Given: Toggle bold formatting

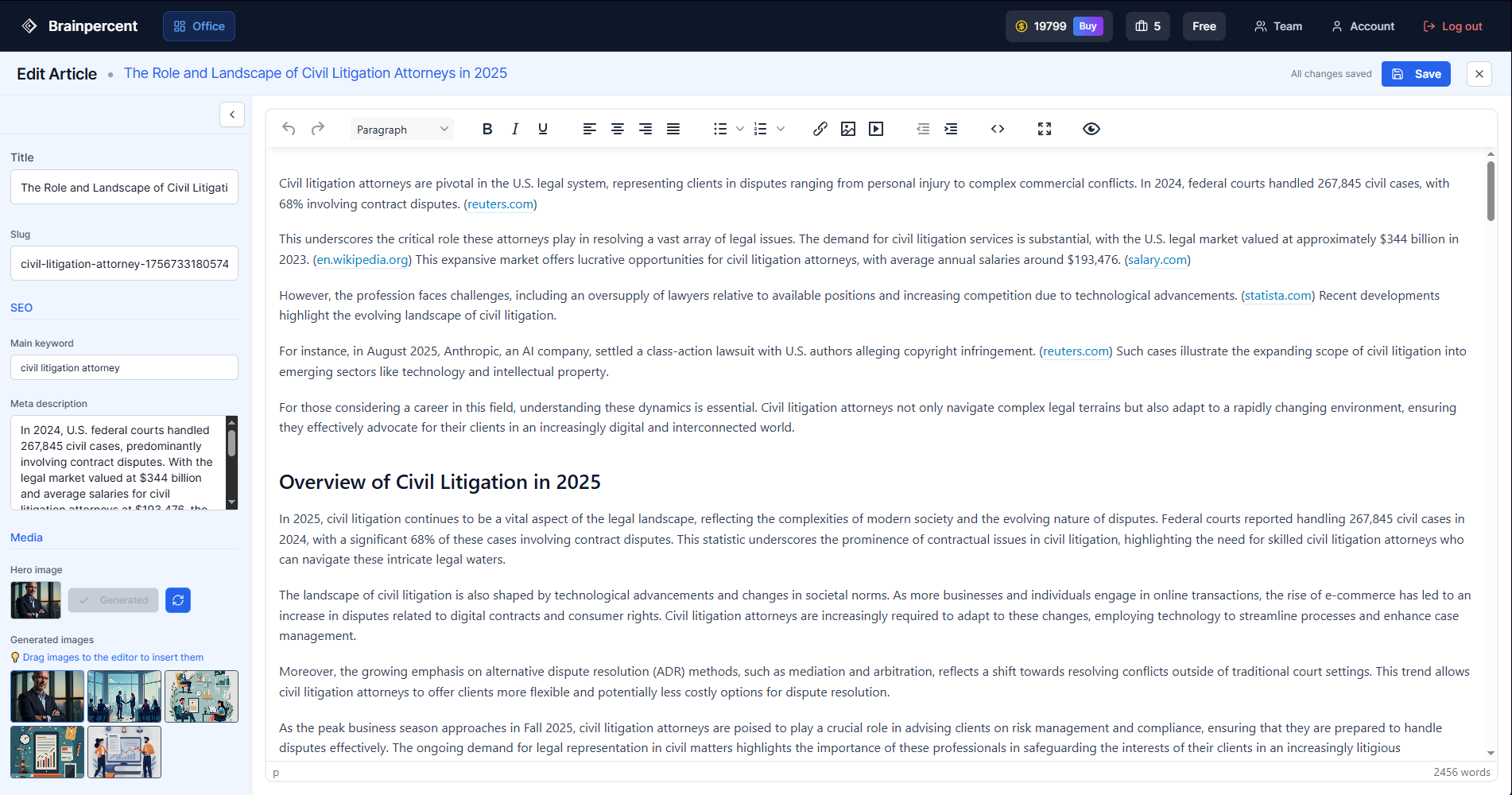Looking at the screenshot, I should [x=487, y=129].
